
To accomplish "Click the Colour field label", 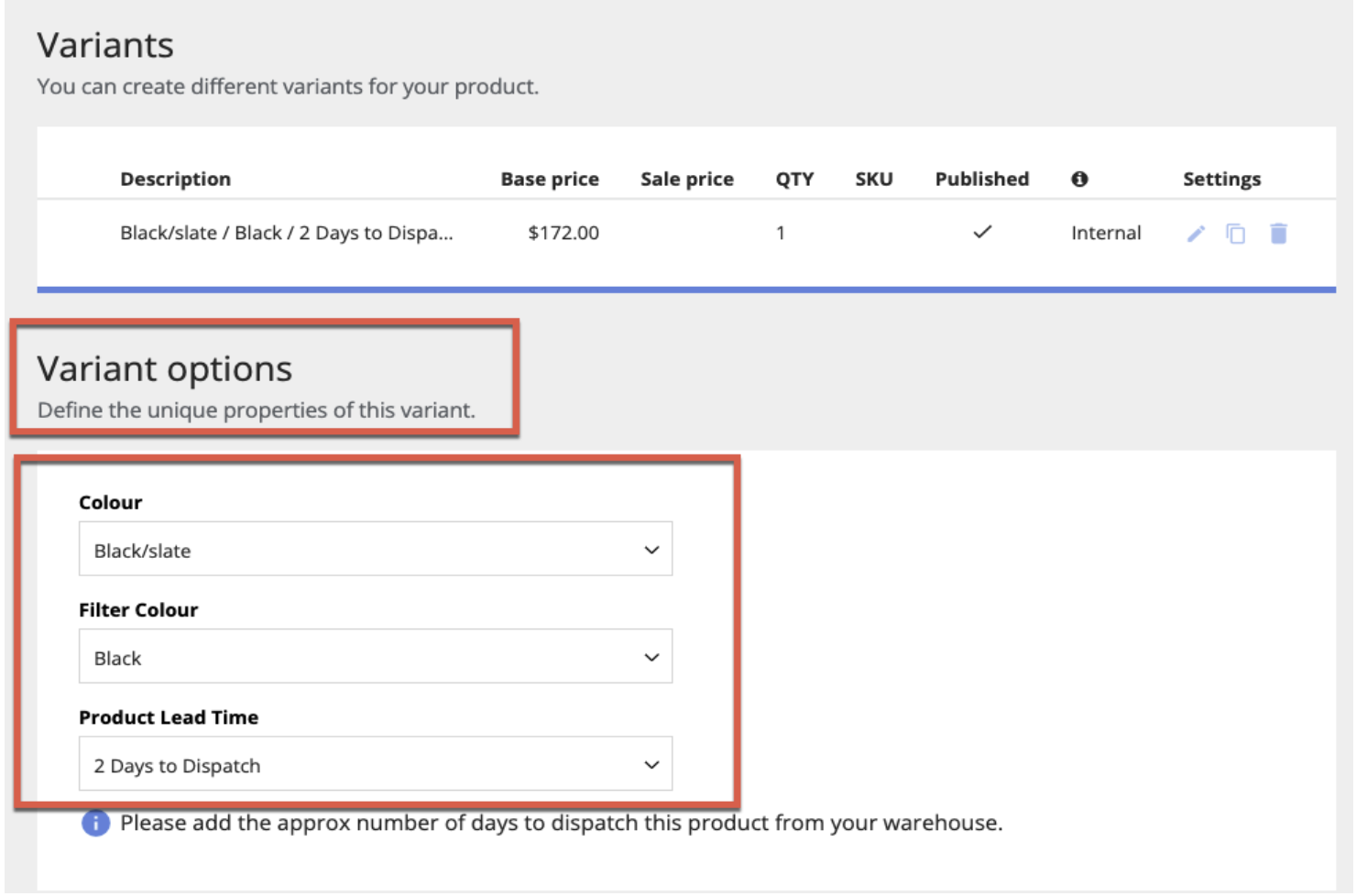I will [110, 502].
